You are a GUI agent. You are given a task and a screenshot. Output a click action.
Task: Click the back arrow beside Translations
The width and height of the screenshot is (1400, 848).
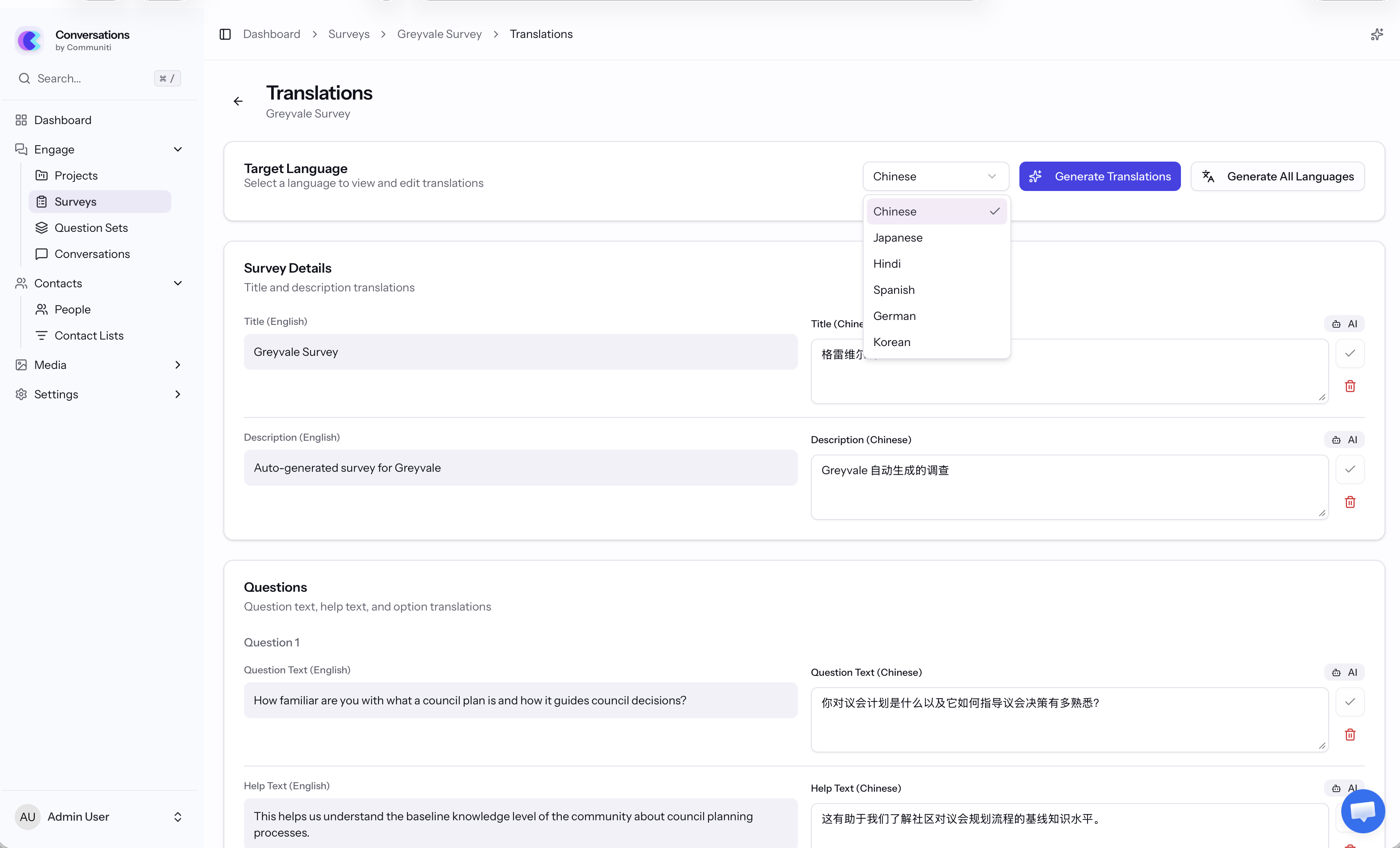(238, 101)
